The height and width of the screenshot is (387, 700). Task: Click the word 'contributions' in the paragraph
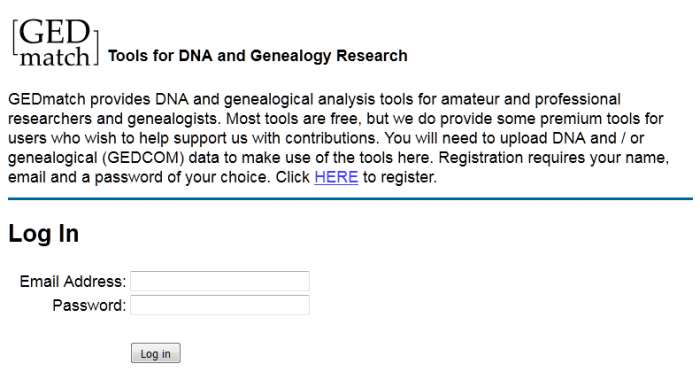click(x=331, y=138)
